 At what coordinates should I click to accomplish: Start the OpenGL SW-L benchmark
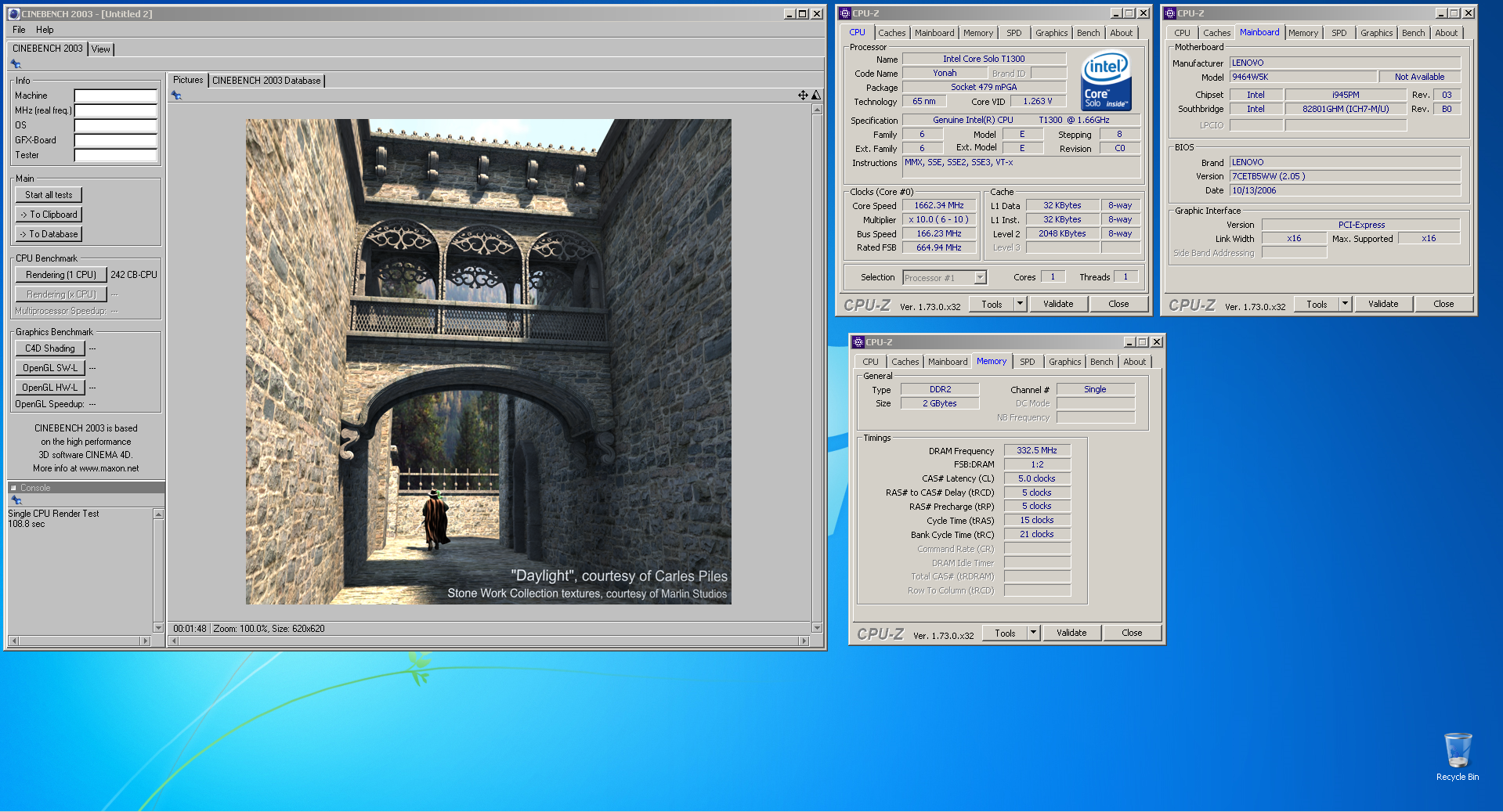50,368
